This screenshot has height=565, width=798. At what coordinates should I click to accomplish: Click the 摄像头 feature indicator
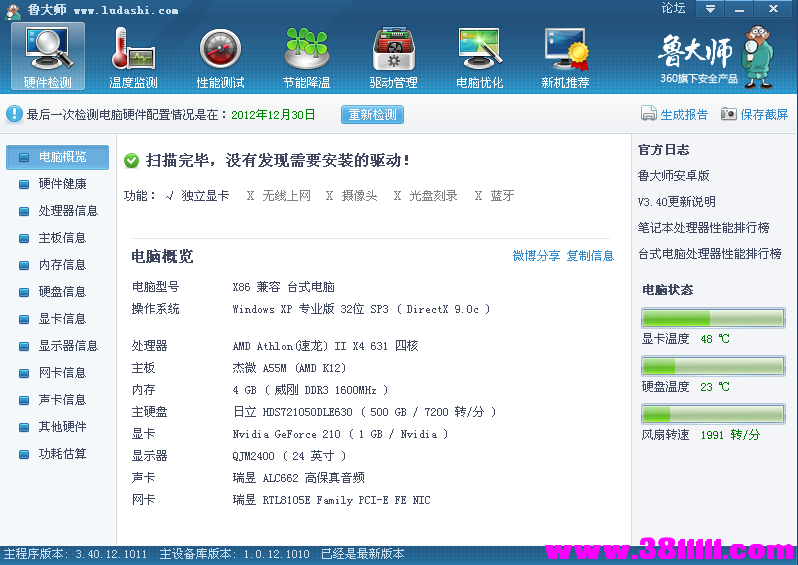352,195
